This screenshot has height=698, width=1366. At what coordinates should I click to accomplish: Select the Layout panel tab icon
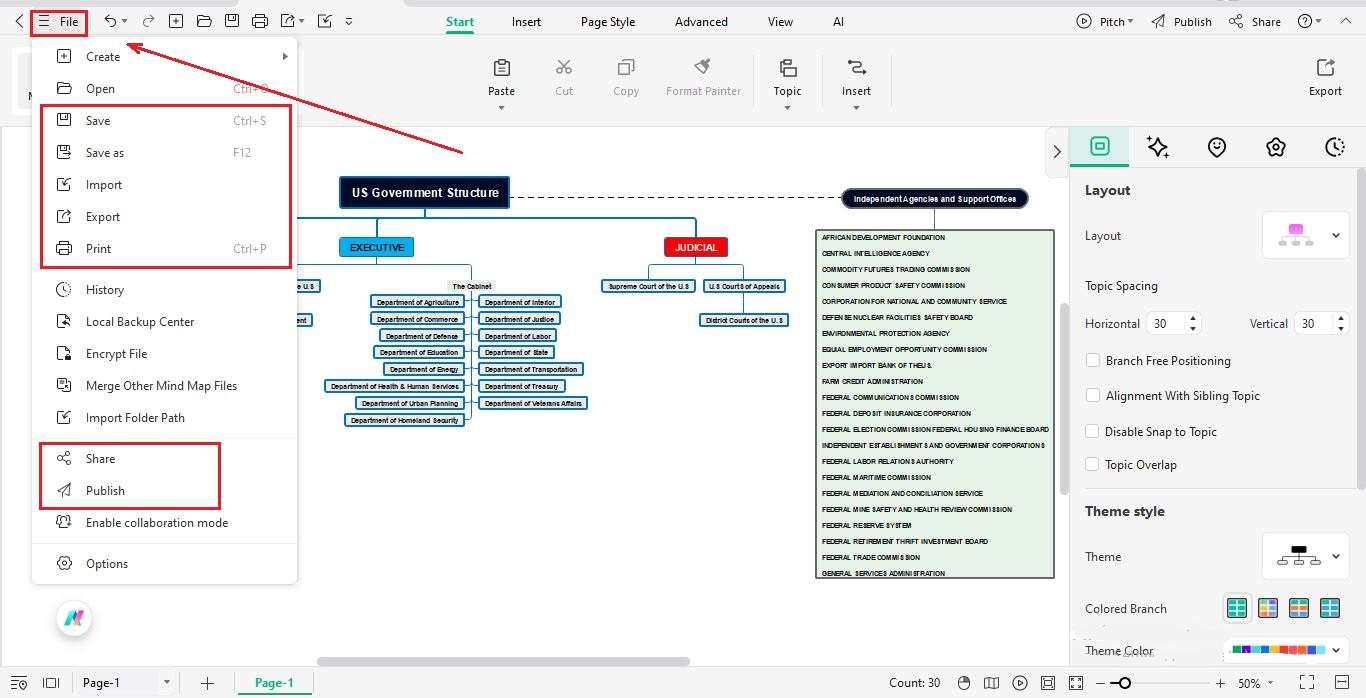point(1100,146)
